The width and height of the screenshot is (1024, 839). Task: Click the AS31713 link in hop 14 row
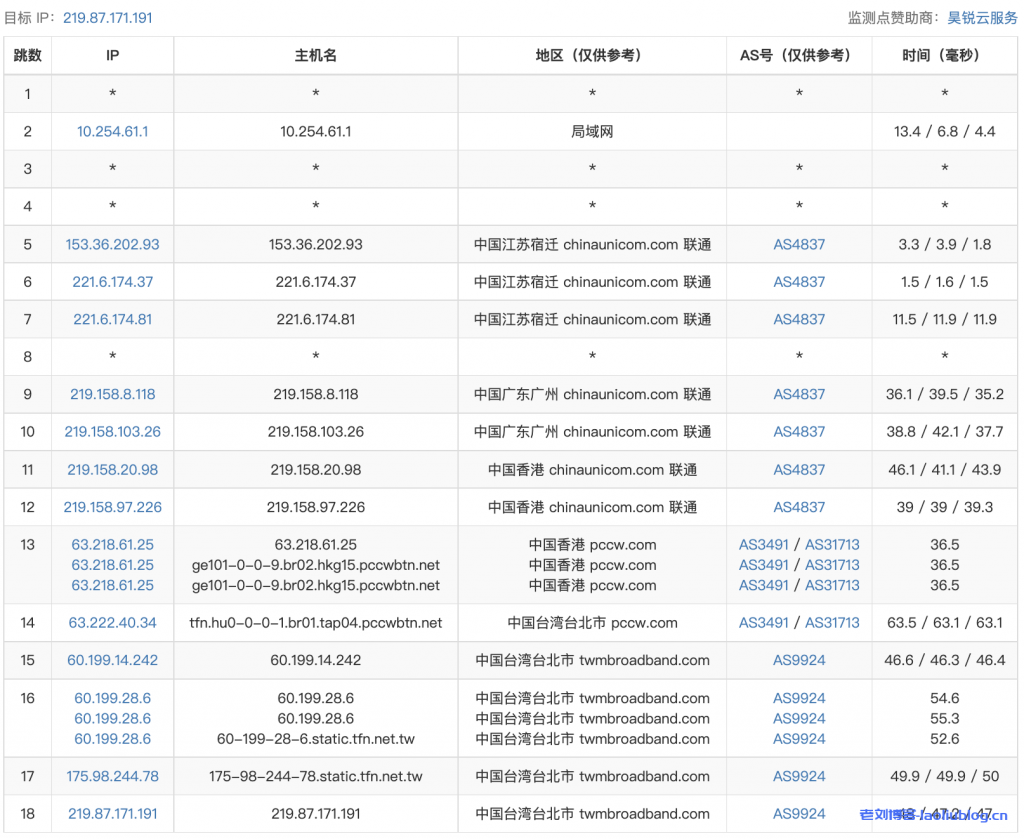(832, 622)
